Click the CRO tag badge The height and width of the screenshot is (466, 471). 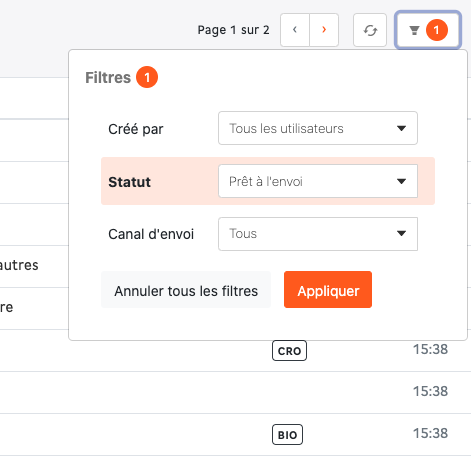click(x=289, y=351)
